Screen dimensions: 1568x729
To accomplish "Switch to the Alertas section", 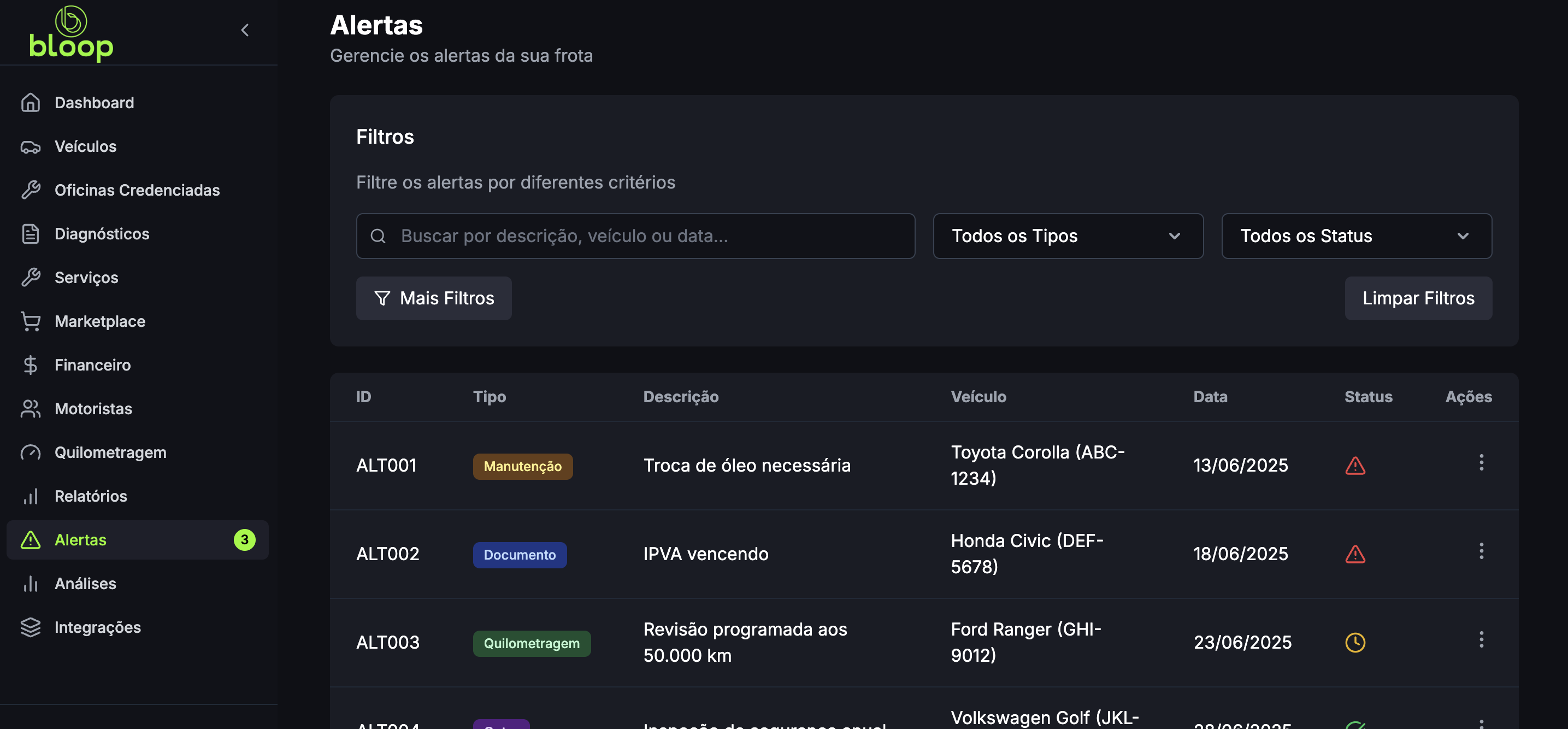I will pos(80,539).
